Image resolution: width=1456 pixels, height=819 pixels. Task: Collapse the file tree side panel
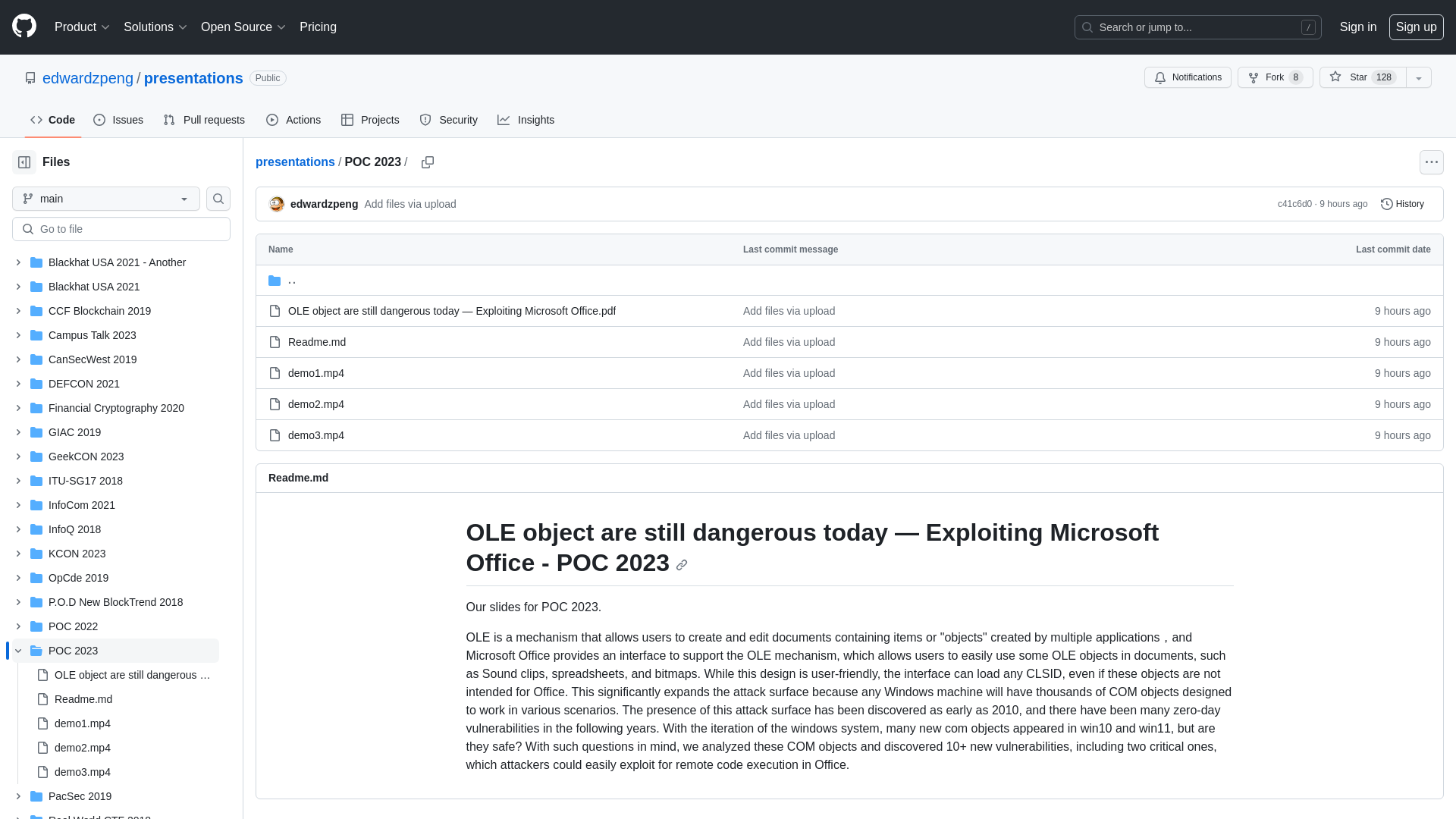click(24, 162)
